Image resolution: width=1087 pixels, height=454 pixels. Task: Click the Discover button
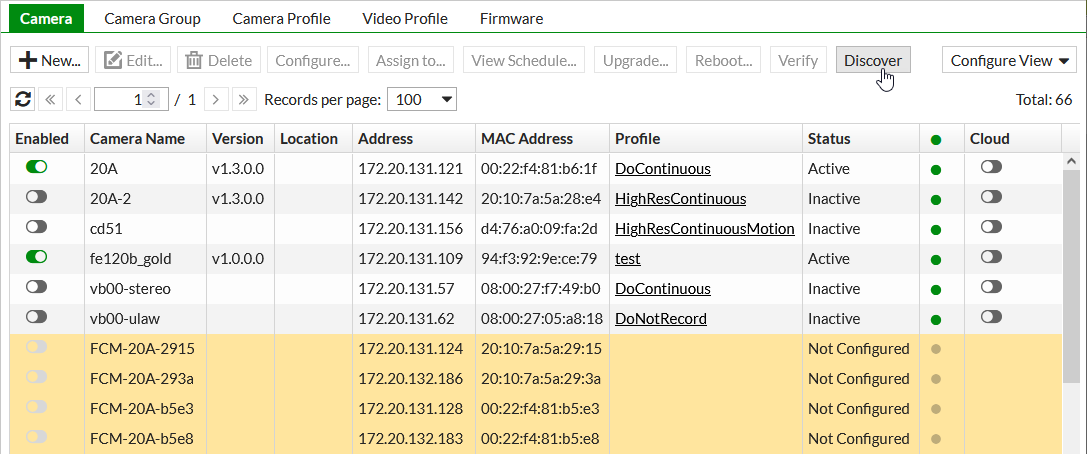pyautogui.click(x=872, y=60)
